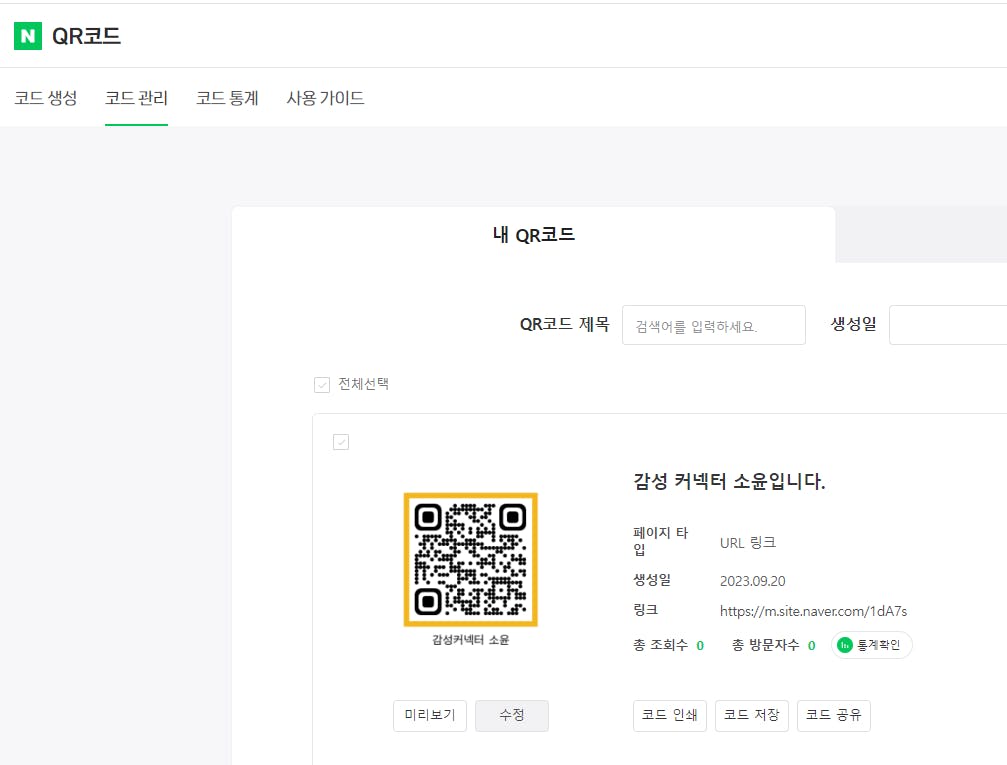The height and width of the screenshot is (765, 1007).
Task: Tick the checkbox on 감성 커넥터 card
Action: click(341, 442)
